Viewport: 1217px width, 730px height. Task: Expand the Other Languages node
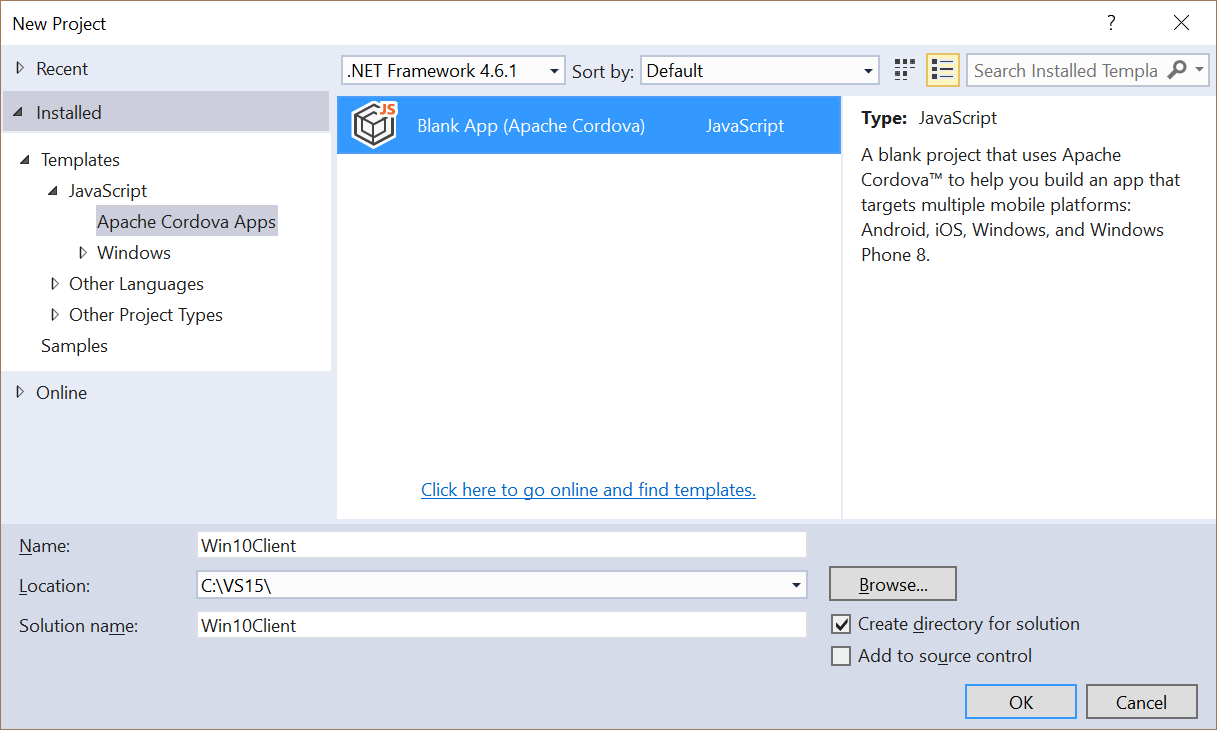tap(55, 283)
